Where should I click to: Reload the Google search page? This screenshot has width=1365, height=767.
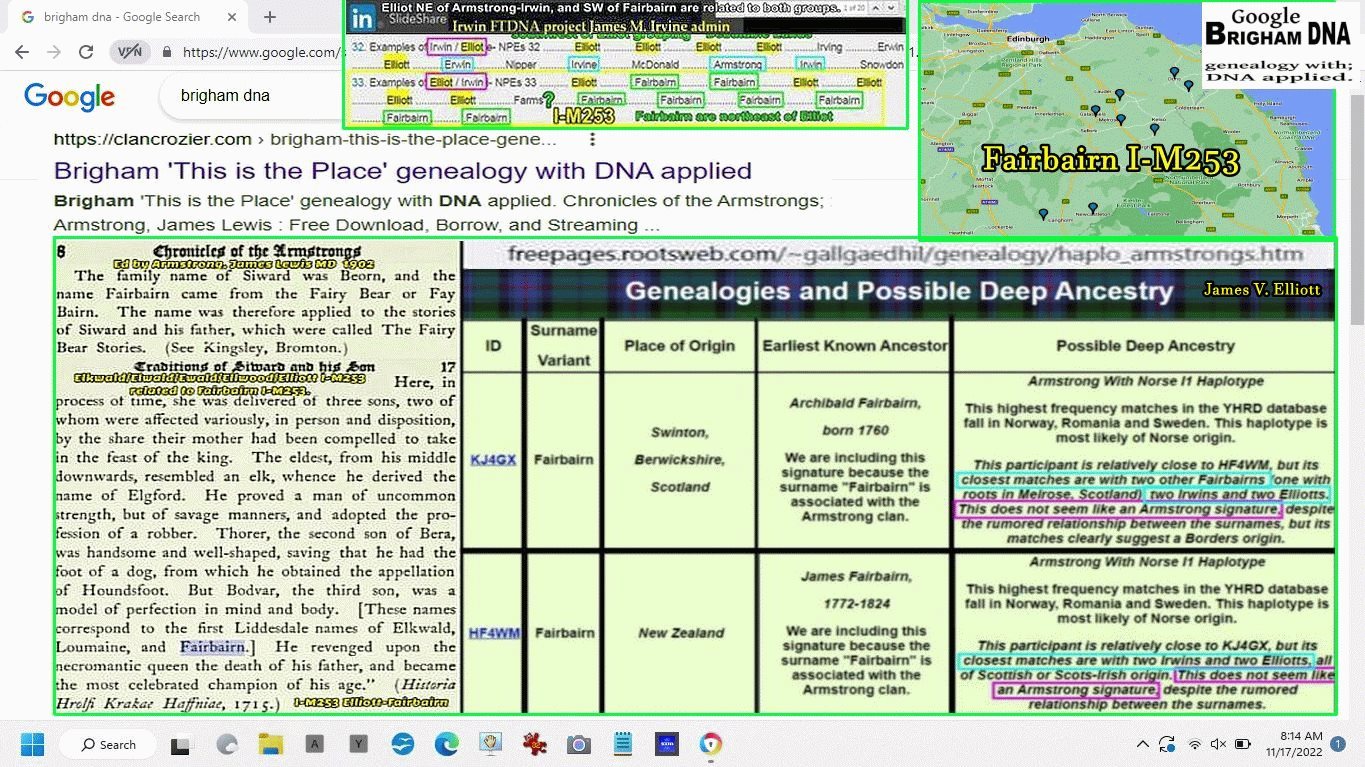[x=86, y=52]
